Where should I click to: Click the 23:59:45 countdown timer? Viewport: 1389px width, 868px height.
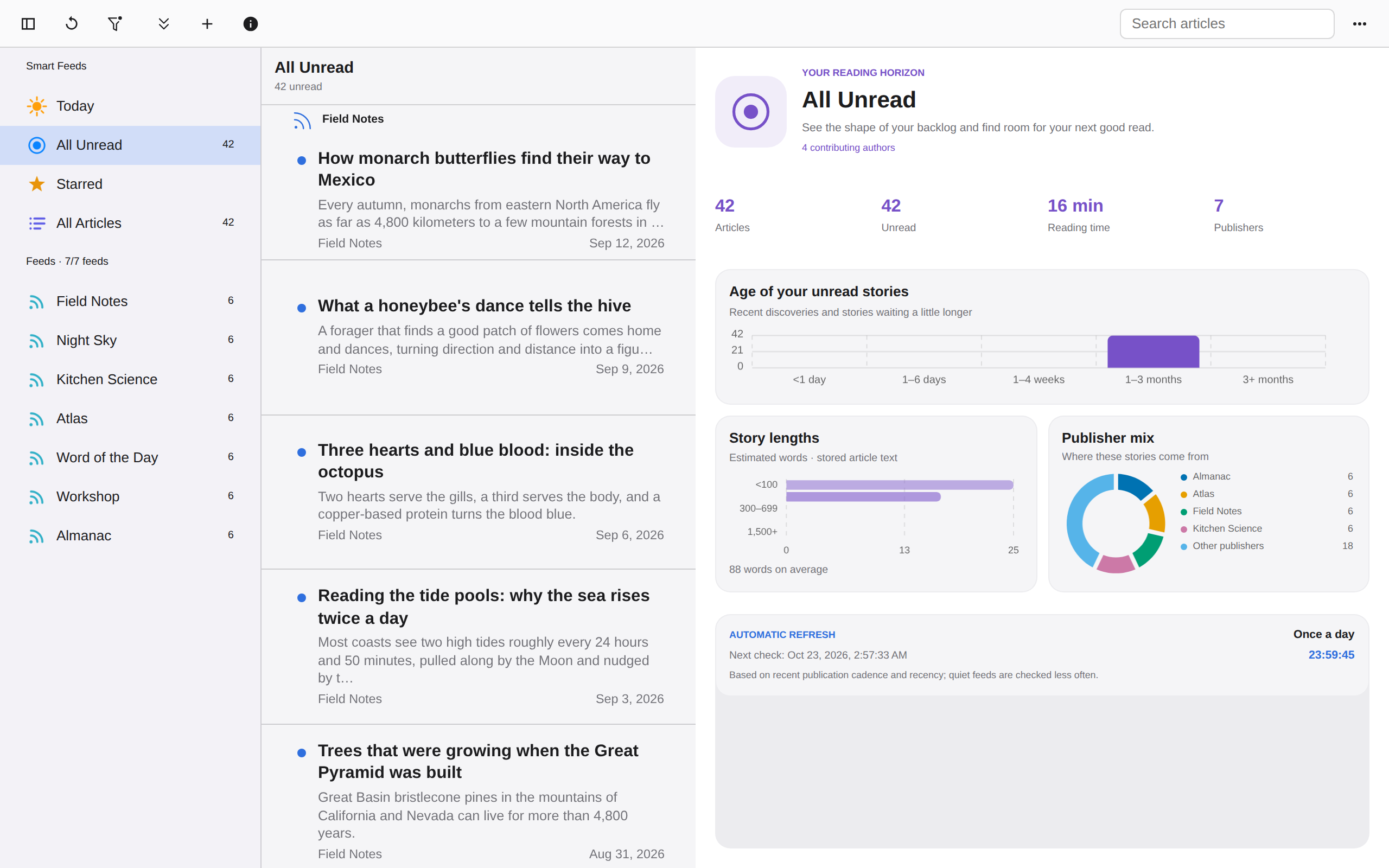[1331, 655]
